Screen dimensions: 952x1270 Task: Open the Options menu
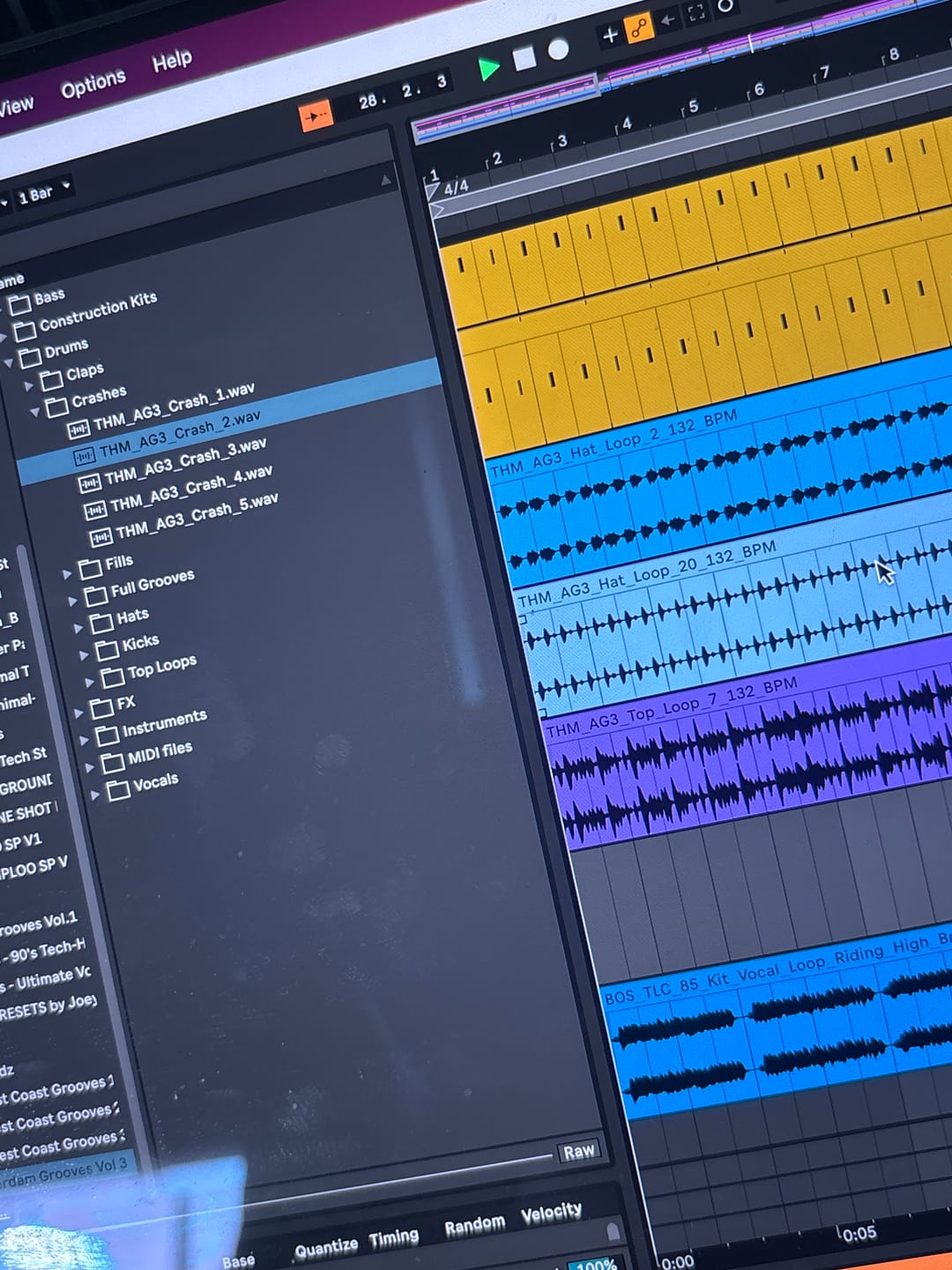(x=93, y=84)
